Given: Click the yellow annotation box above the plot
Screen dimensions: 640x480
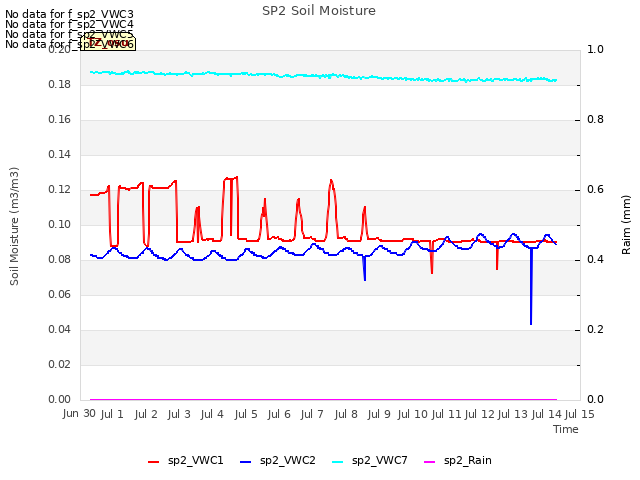Looking at the screenshot, I should coord(108,43).
